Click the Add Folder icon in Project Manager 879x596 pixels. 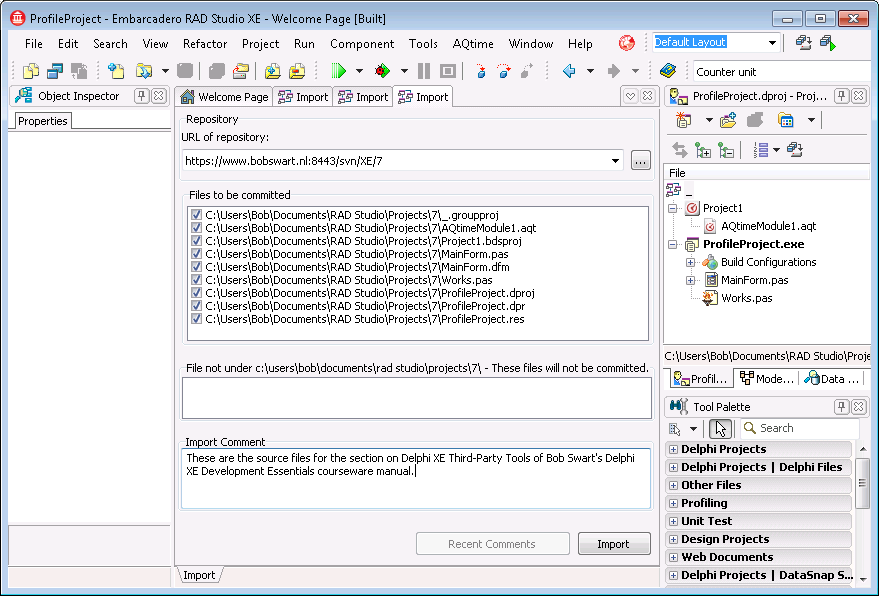[728, 120]
